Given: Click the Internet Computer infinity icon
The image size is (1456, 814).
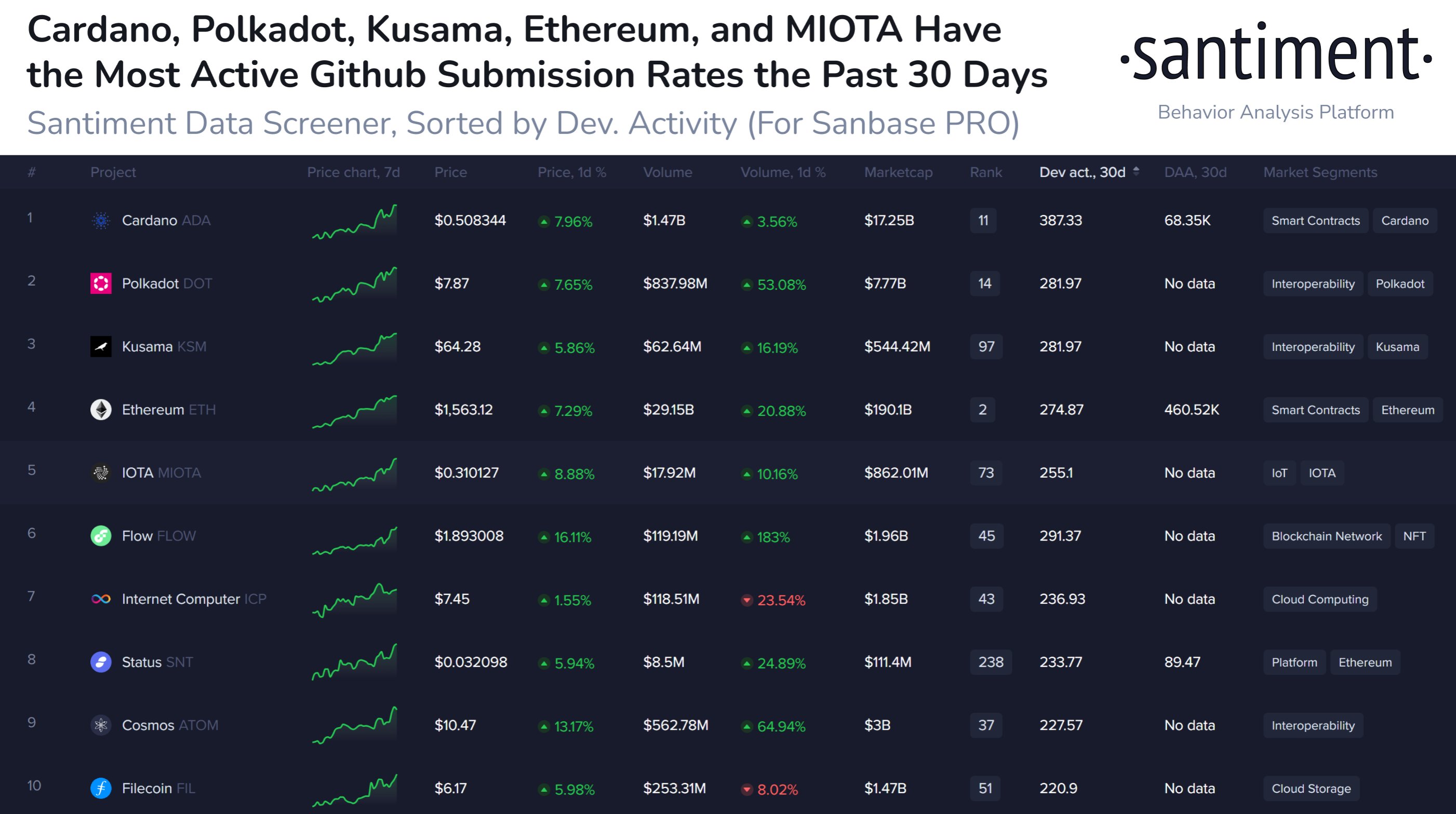Looking at the screenshot, I should pyautogui.click(x=101, y=599).
